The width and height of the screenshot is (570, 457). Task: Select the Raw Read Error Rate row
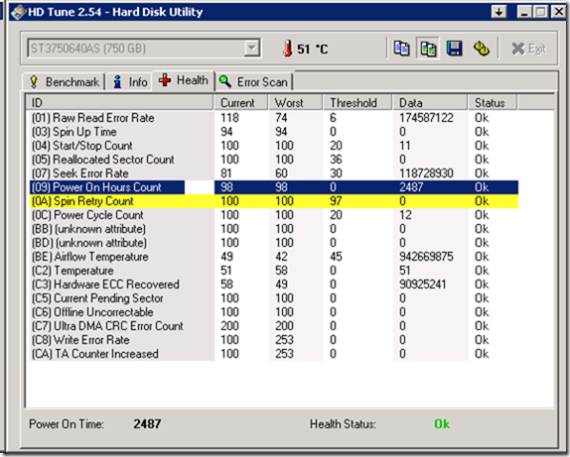pyautogui.click(x=274, y=118)
